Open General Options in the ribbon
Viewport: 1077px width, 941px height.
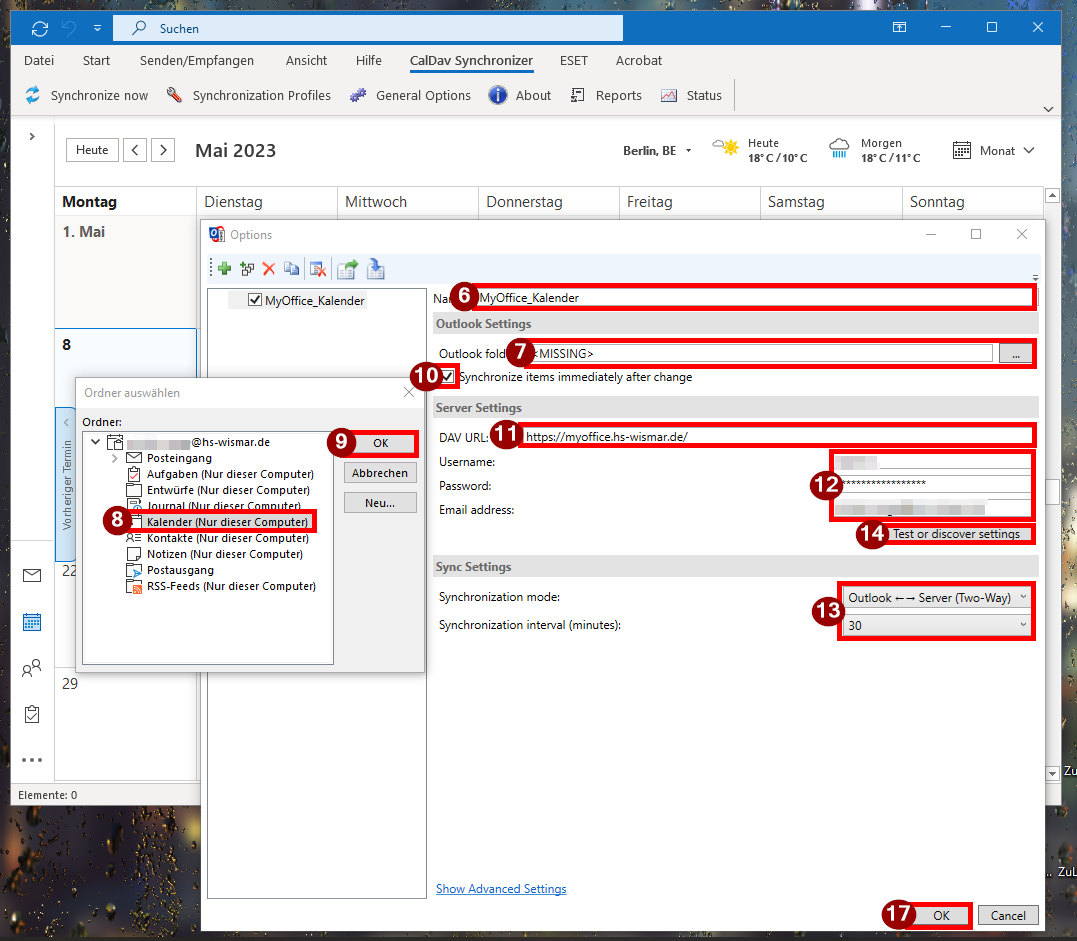(x=410, y=95)
